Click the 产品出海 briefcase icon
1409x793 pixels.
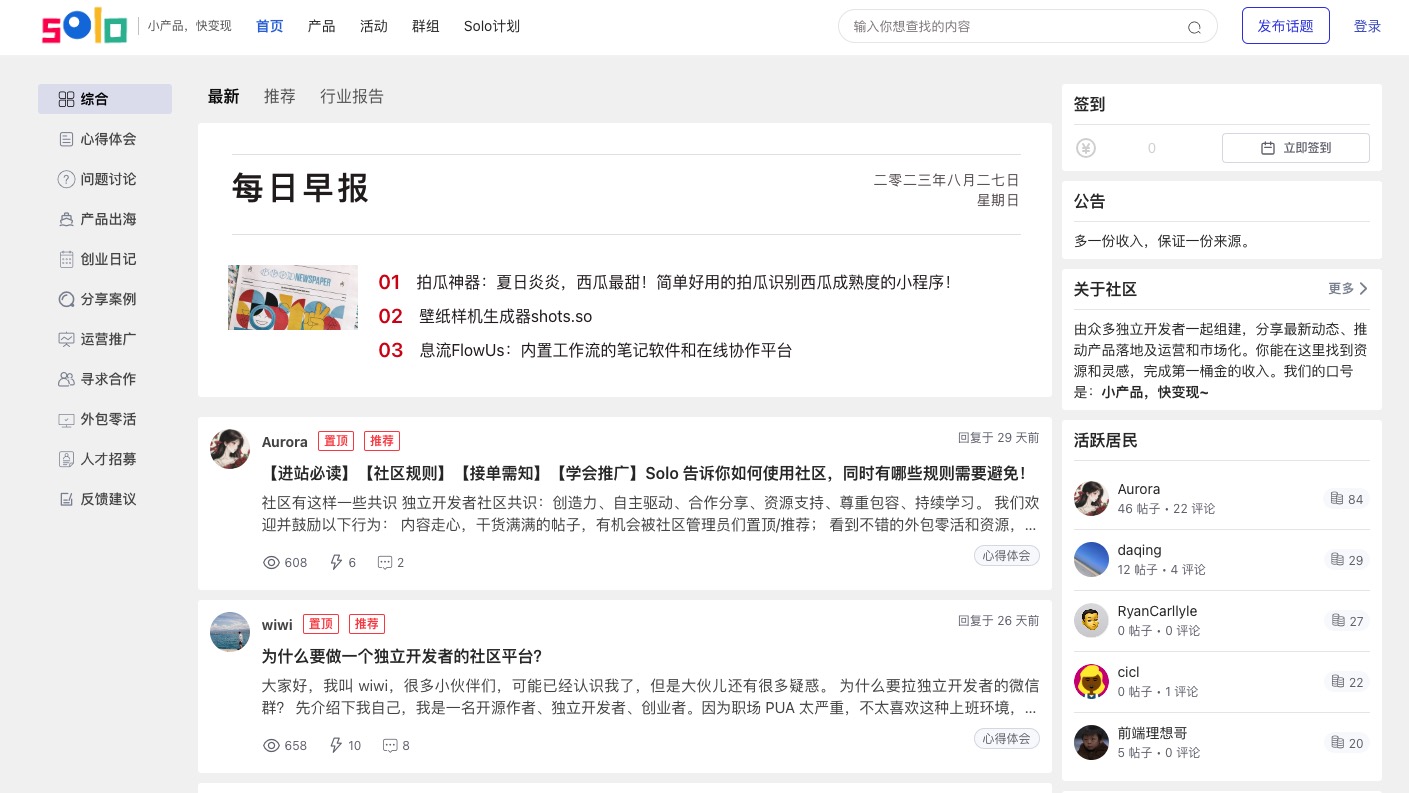66,219
